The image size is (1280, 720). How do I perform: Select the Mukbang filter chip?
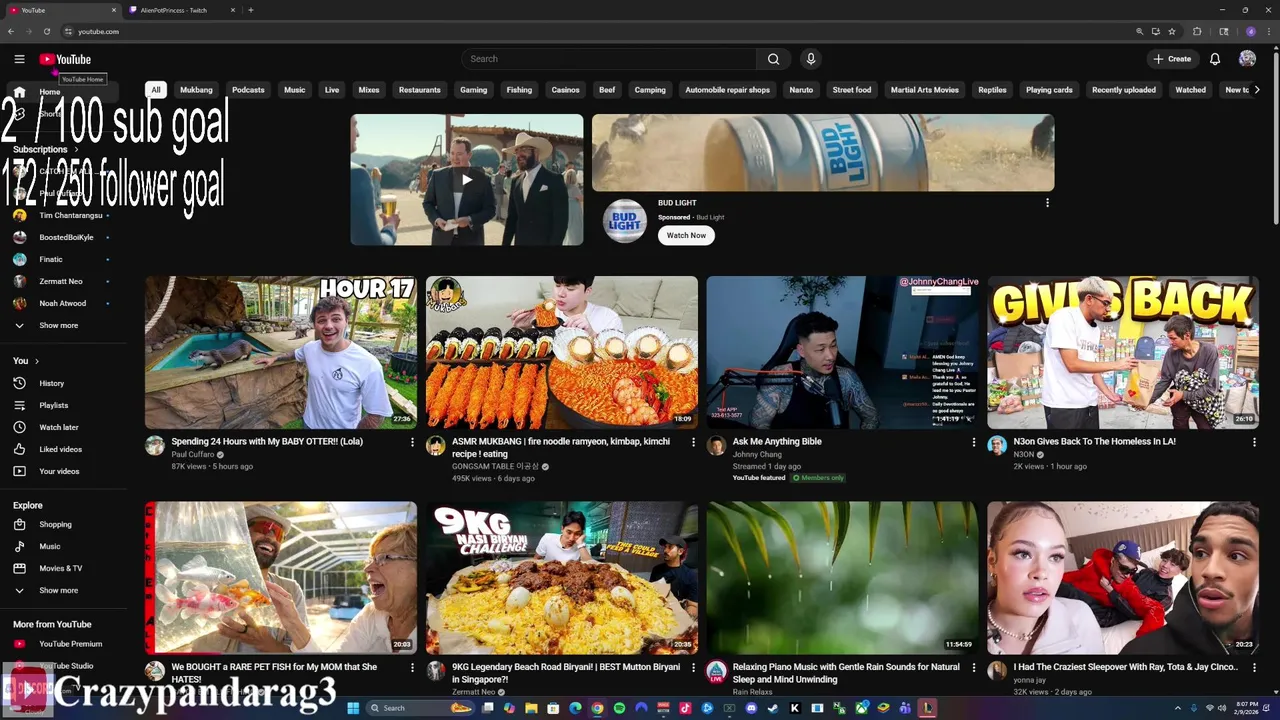pos(196,90)
